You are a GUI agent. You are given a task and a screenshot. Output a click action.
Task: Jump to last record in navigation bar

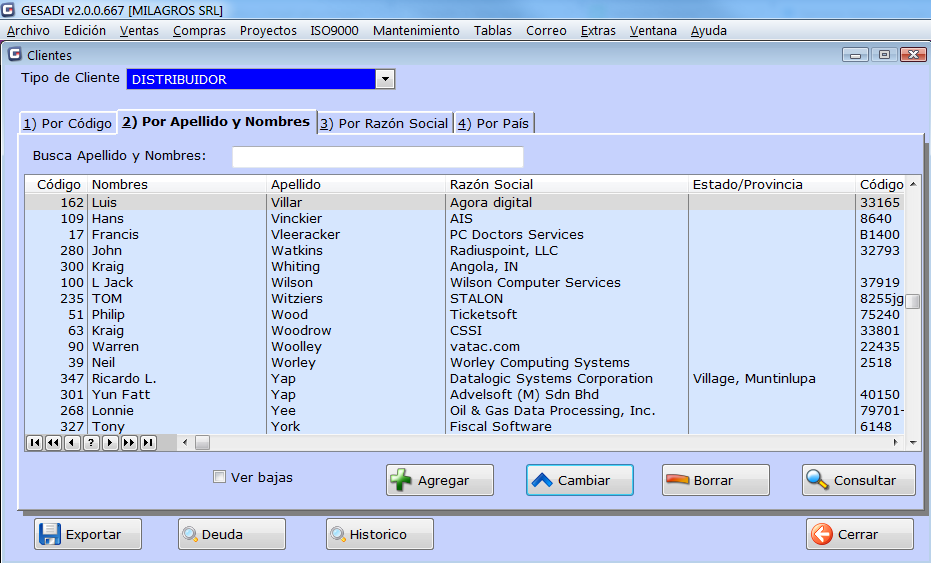[148, 443]
